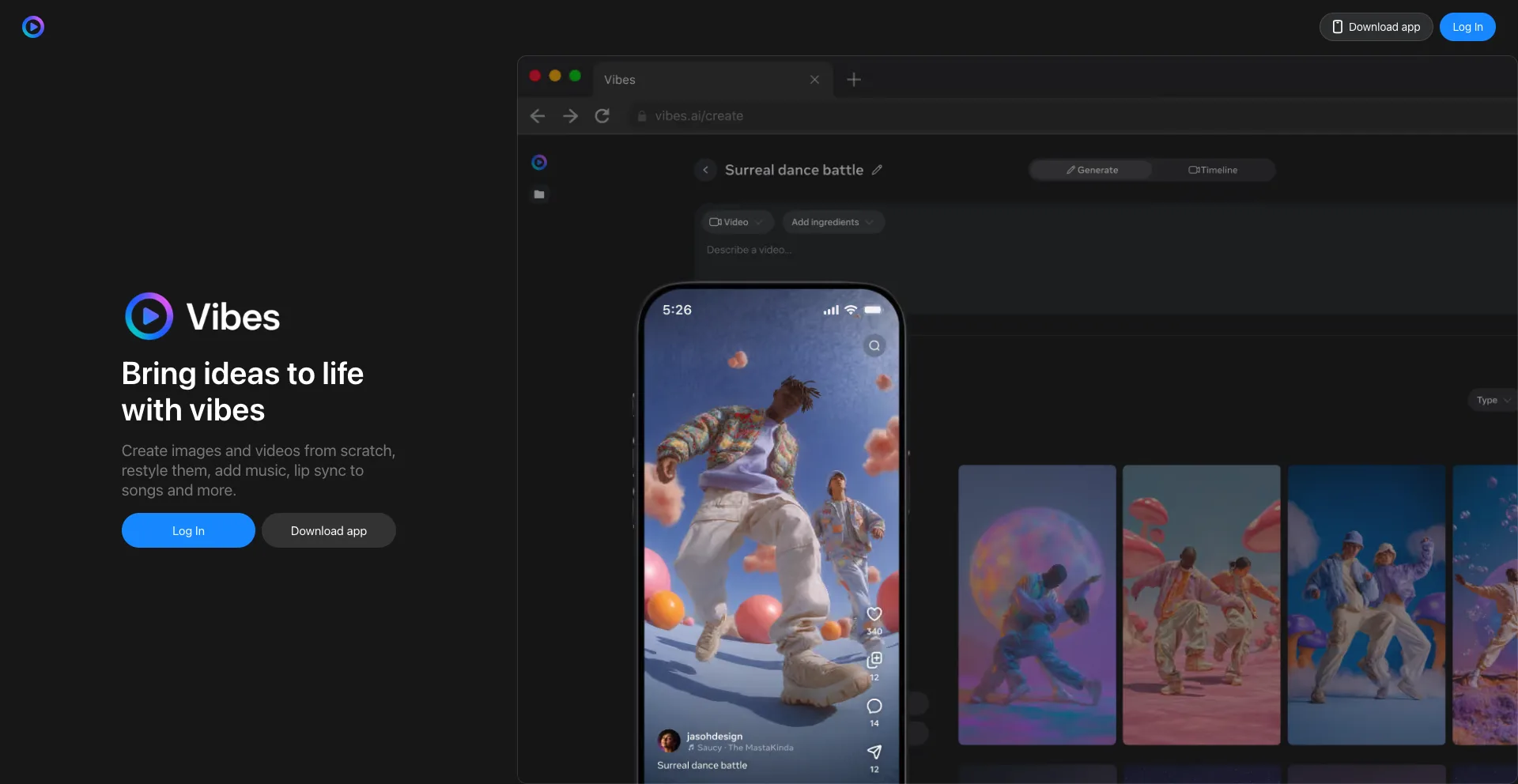Open the thumbnail with two dancers in blue jackets
Image resolution: width=1518 pixels, height=784 pixels.
1366,605
